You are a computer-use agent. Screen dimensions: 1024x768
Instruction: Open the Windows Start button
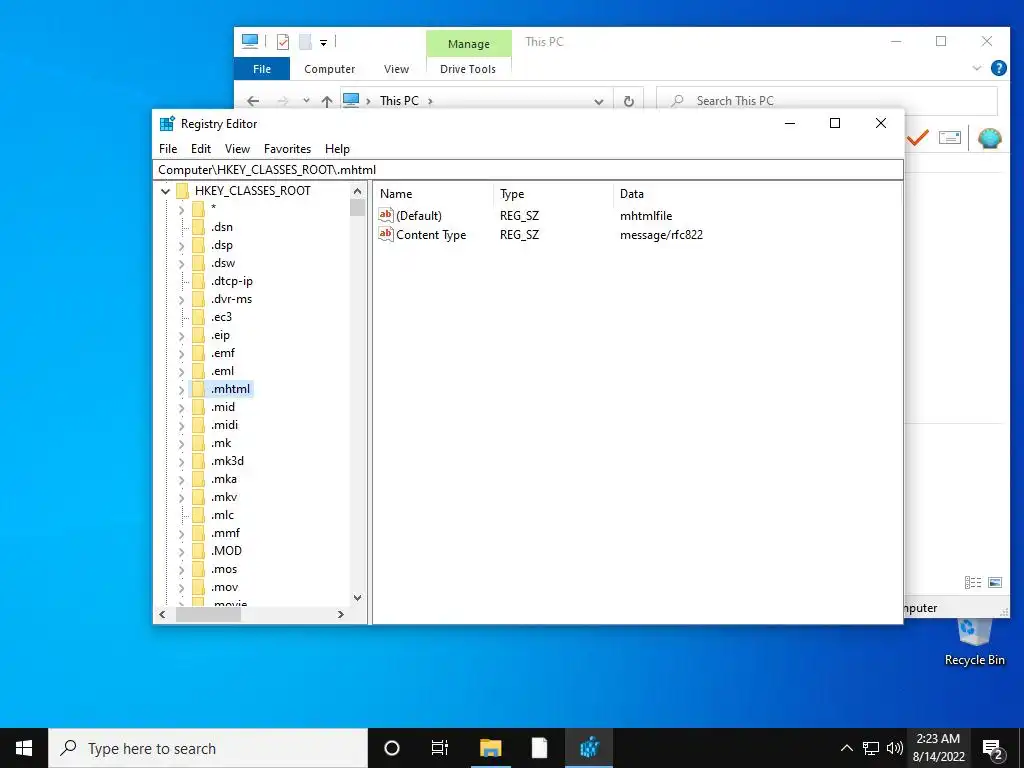pyautogui.click(x=24, y=748)
